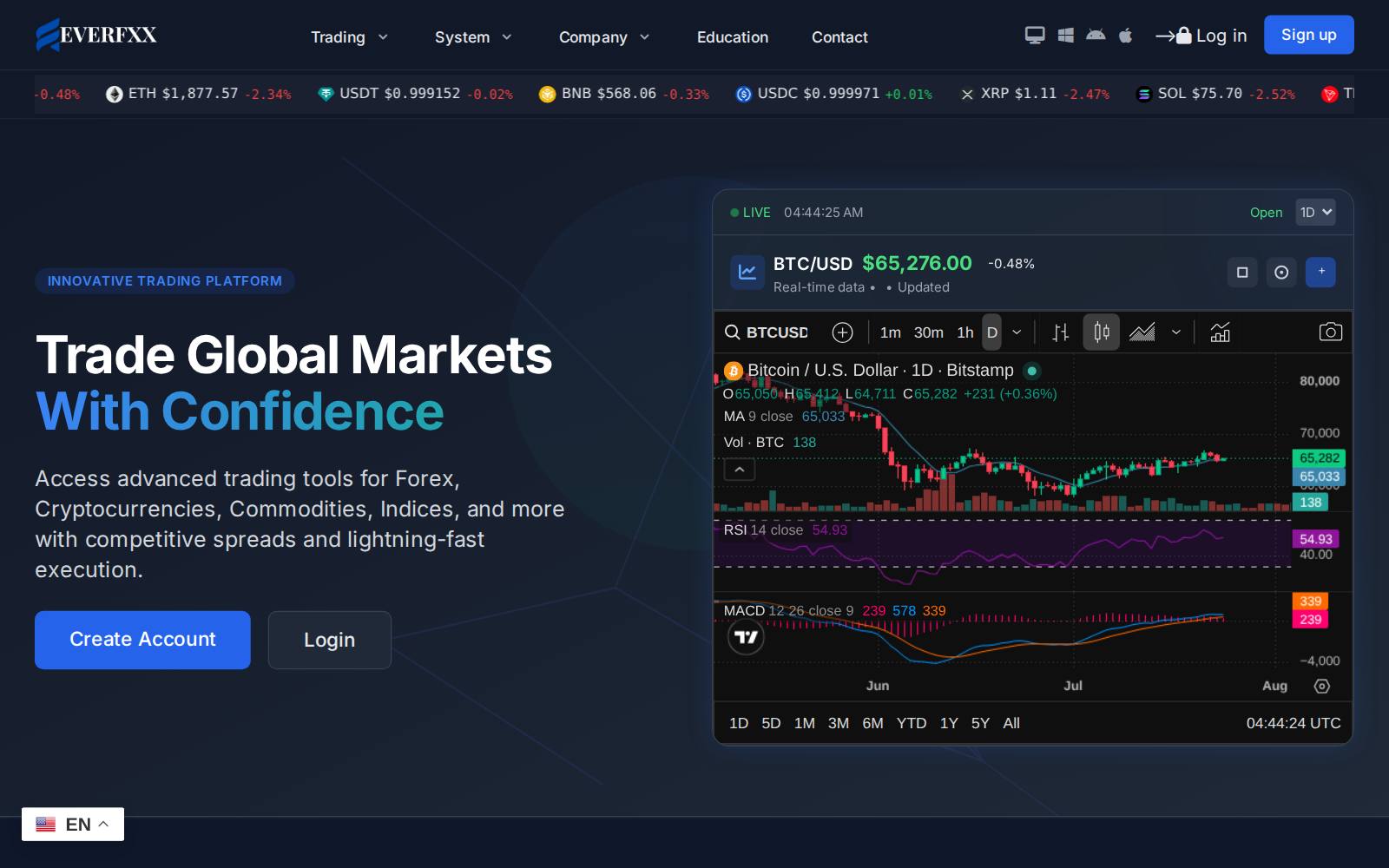
Task: Click the 04:44:24 UTC timezone button
Action: pyautogui.click(x=1294, y=723)
